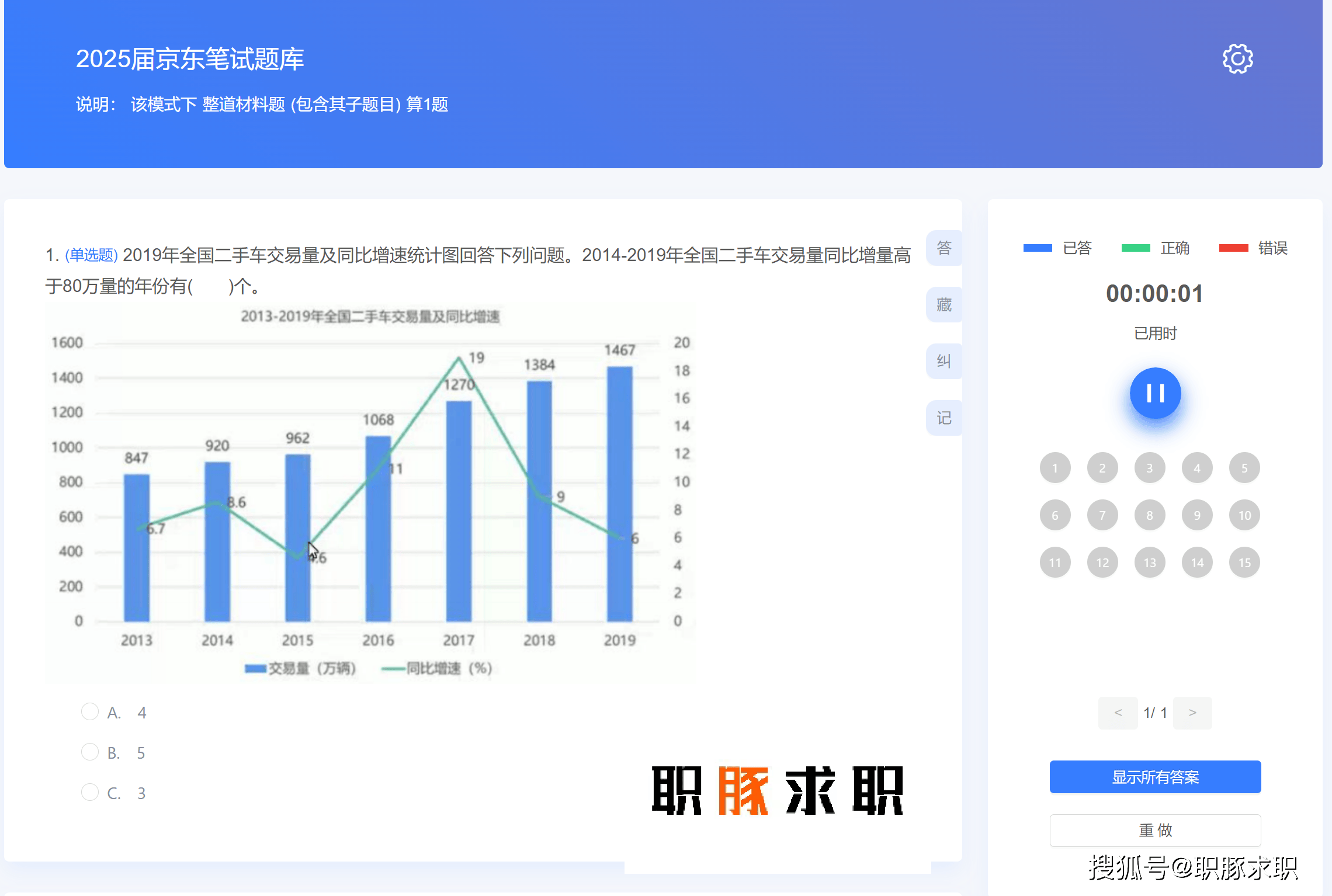
Task: Select radio option B with value 5
Action: pyautogui.click(x=89, y=752)
